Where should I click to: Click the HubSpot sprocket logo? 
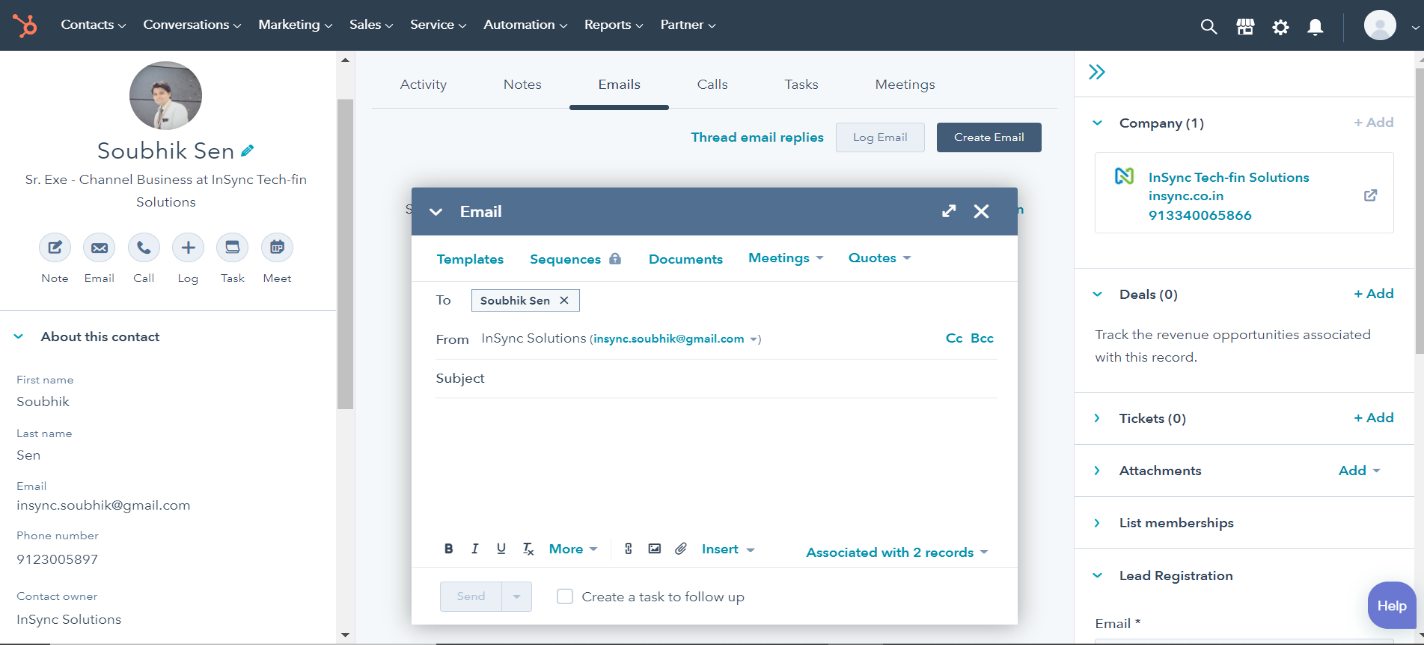click(25, 25)
